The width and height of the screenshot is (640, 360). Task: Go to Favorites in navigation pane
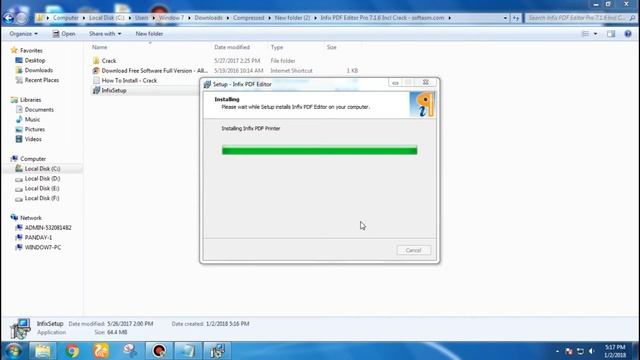(x=31, y=51)
